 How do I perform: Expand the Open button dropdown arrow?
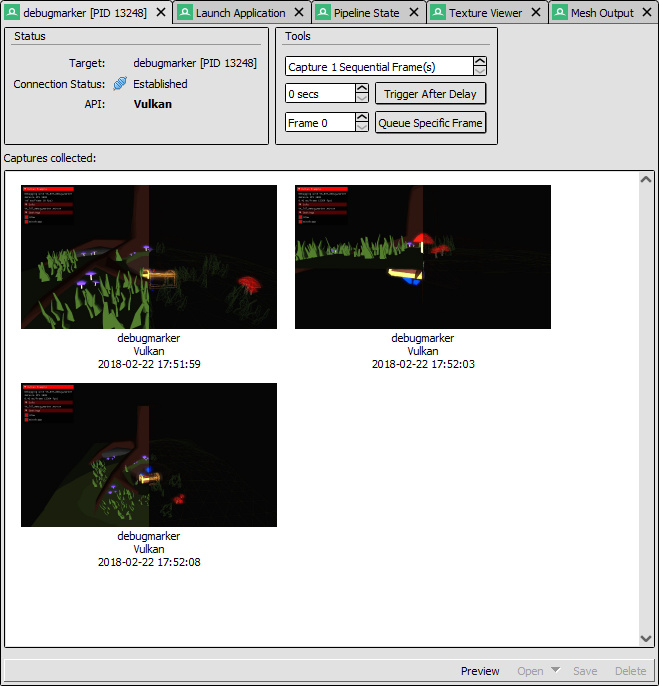(x=555, y=670)
